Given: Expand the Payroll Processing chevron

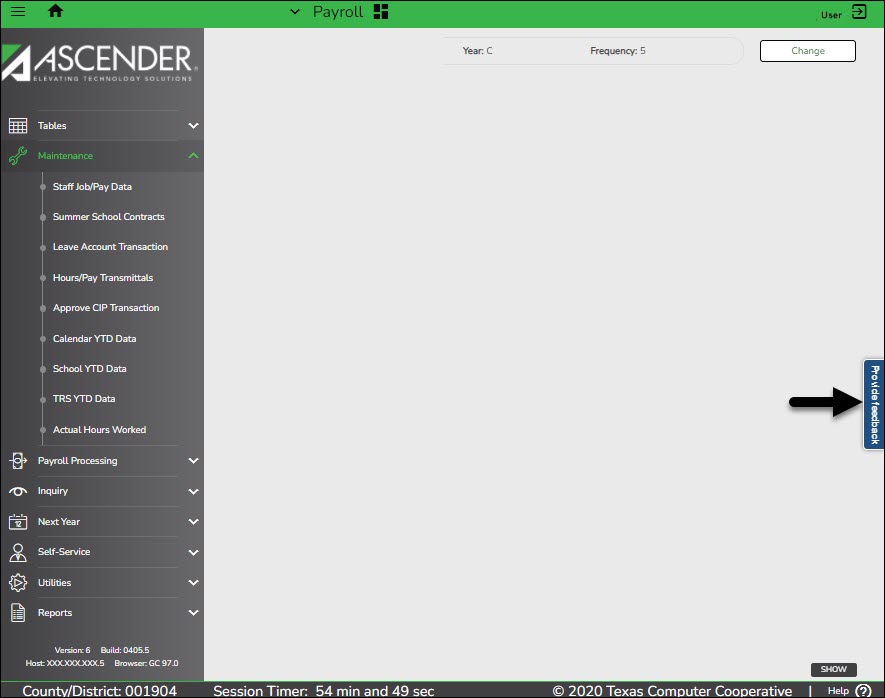Looking at the screenshot, I should point(193,461).
